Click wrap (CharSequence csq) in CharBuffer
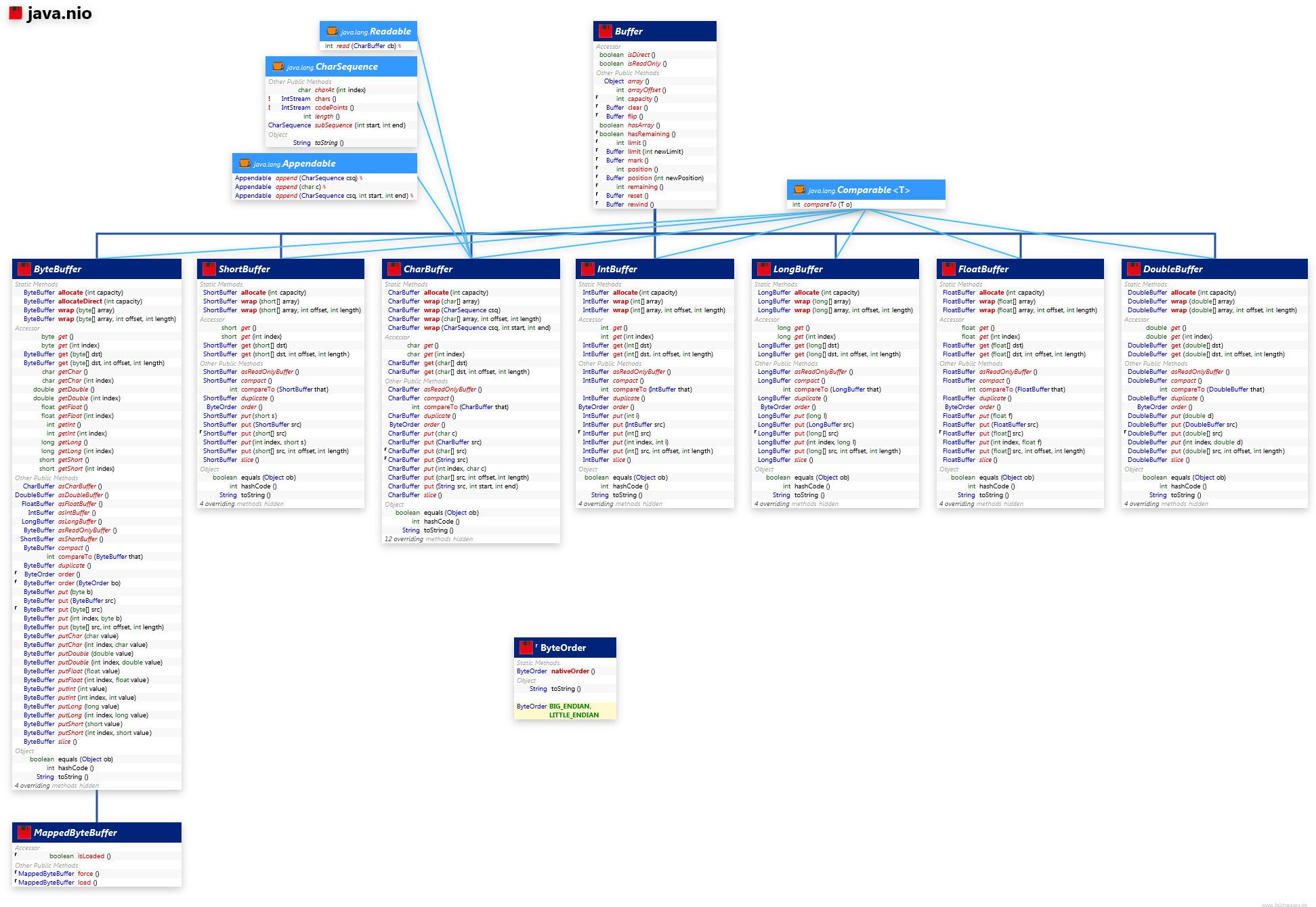 [x=462, y=310]
